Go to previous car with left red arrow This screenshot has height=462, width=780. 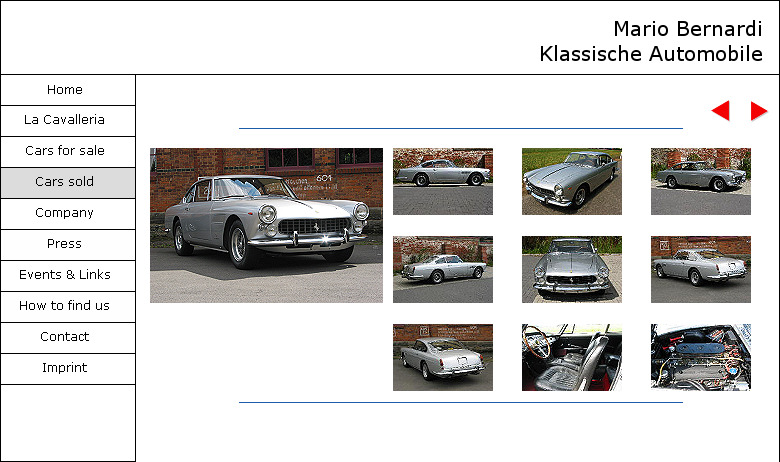coord(720,110)
